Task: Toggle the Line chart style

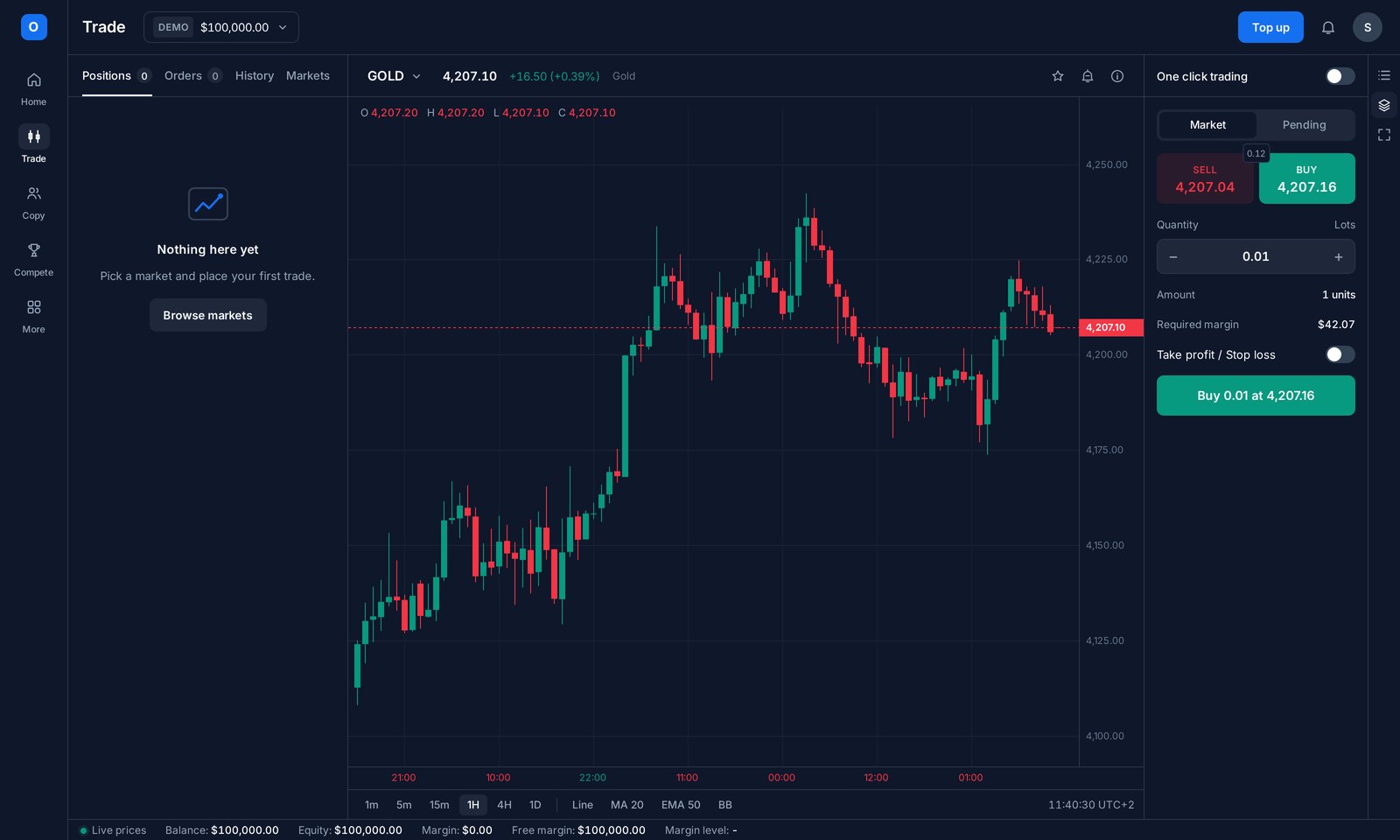Action: click(582, 805)
